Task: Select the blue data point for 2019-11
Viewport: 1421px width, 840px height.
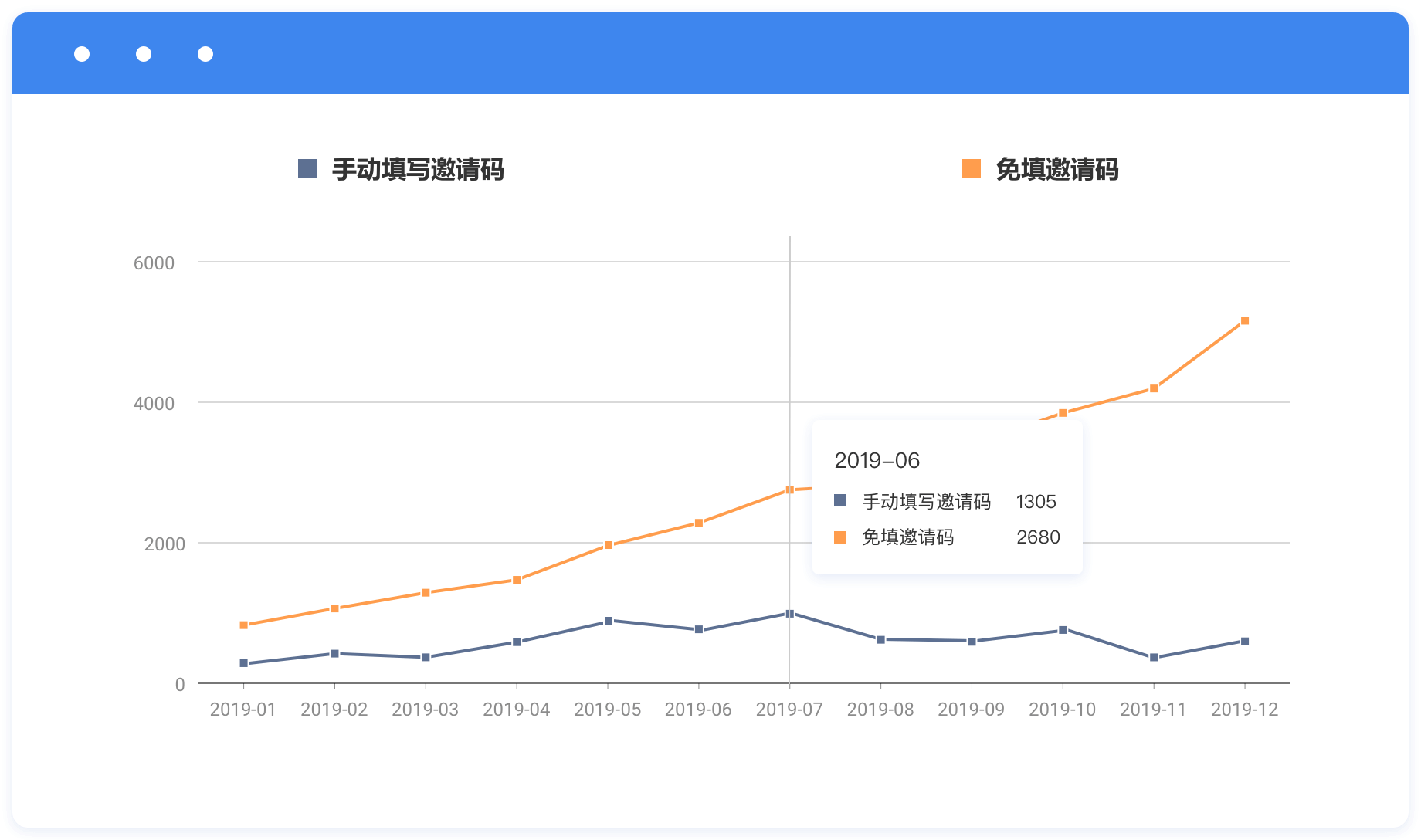Action: 1154,658
